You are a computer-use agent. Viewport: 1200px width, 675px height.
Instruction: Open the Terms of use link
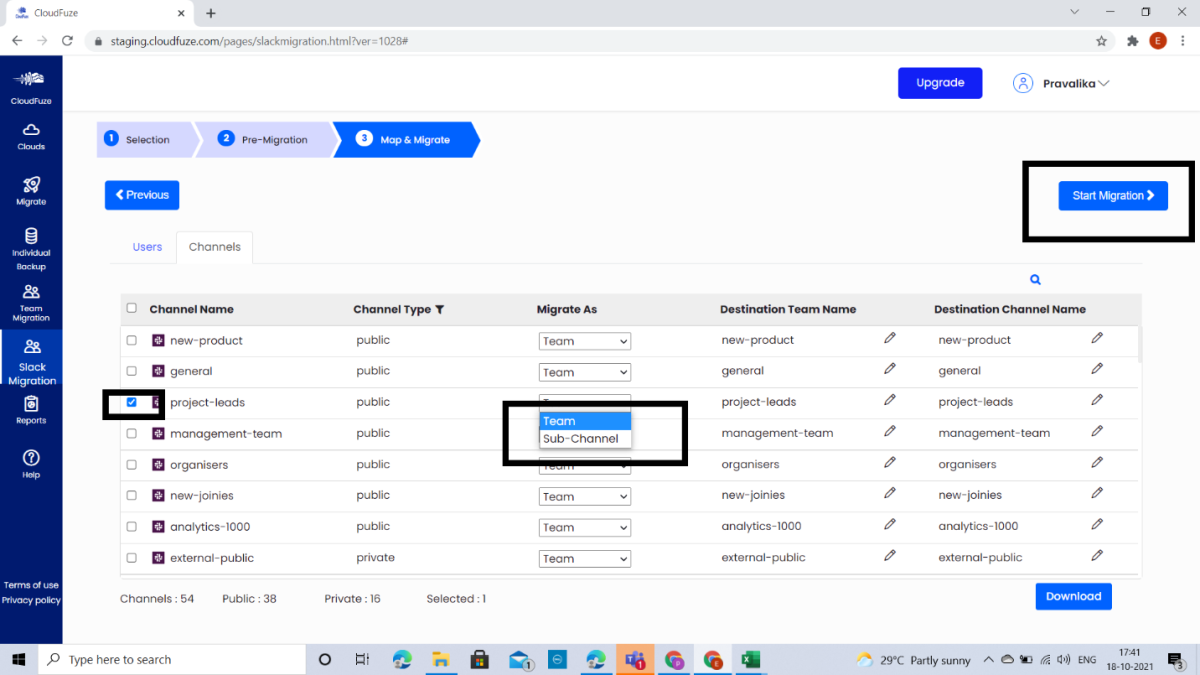(x=31, y=585)
